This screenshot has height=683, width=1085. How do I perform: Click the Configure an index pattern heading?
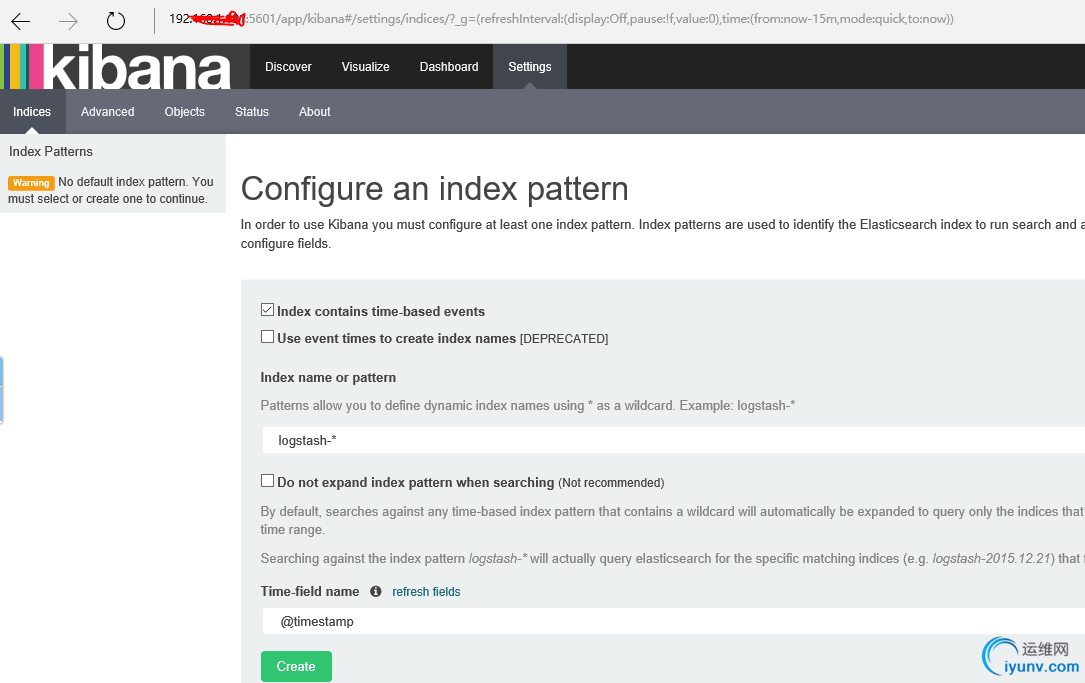pyautogui.click(x=435, y=189)
